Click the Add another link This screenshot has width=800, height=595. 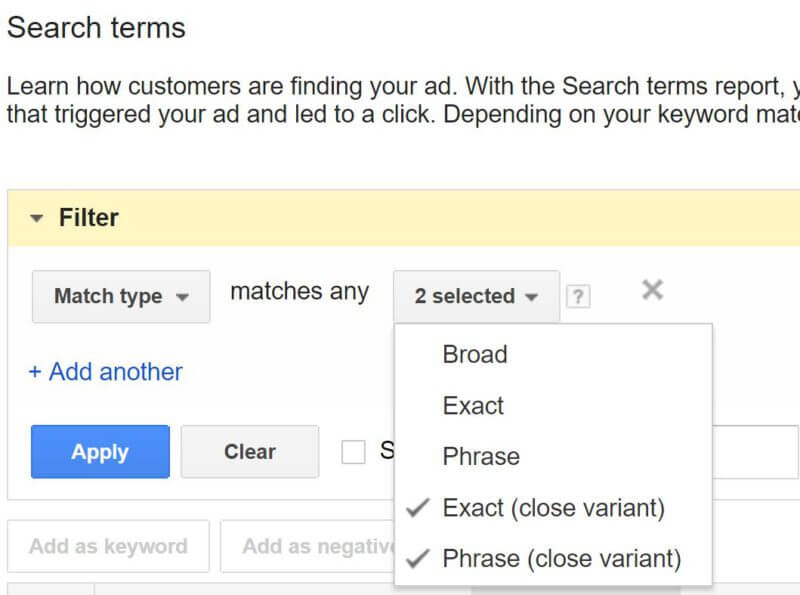point(106,371)
